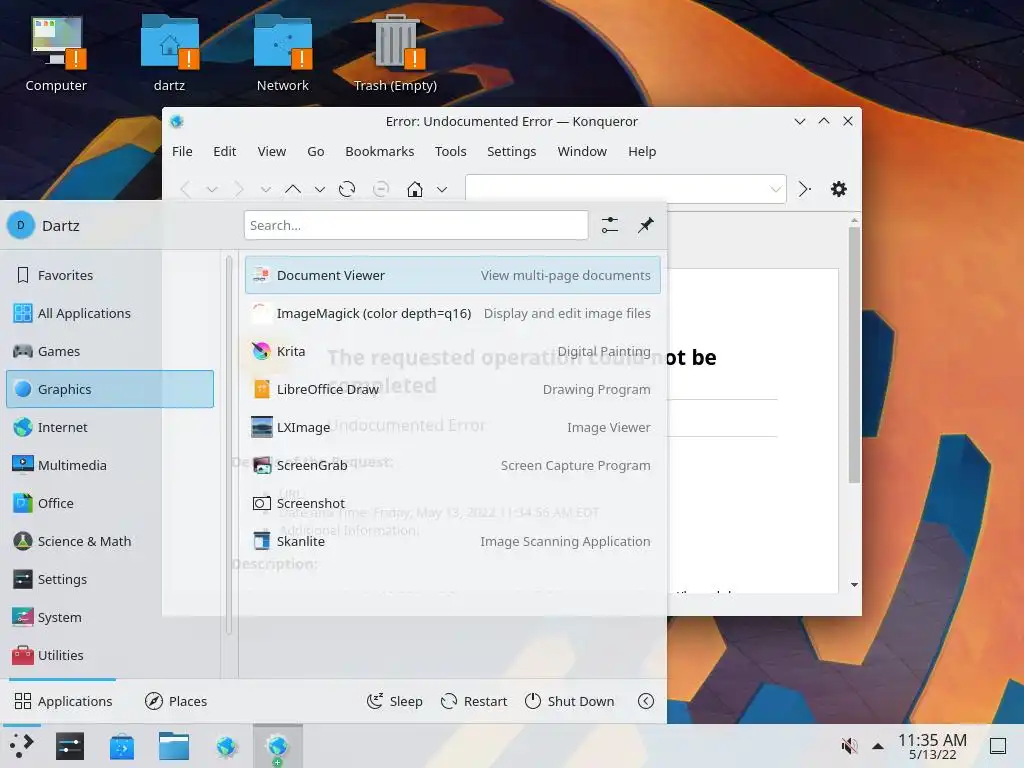Go to home page in Konqueror
Screen dimensions: 1024x768
[x=415, y=189]
